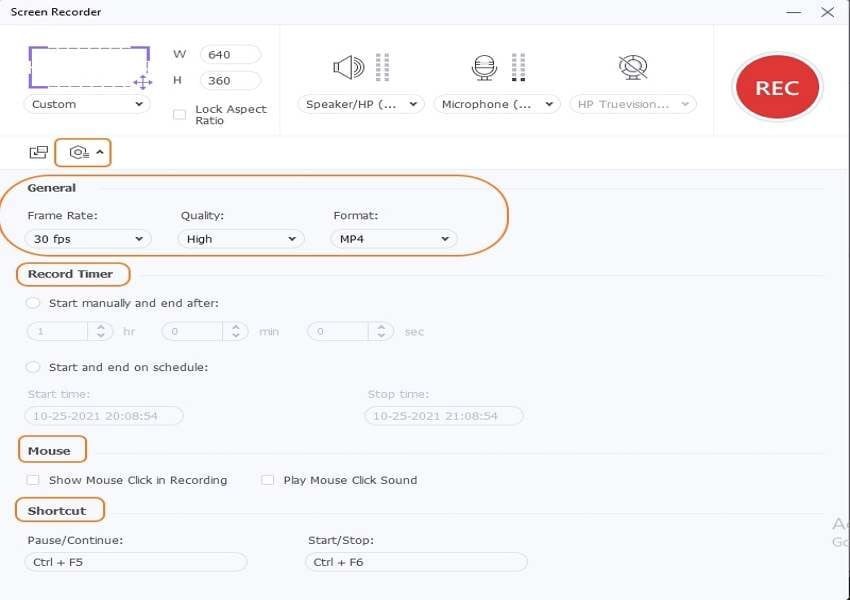The height and width of the screenshot is (600, 850).
Task: Open the Frame Rate 30 fps dropdown
Action: pyautogui.click(x=88, y=238)
